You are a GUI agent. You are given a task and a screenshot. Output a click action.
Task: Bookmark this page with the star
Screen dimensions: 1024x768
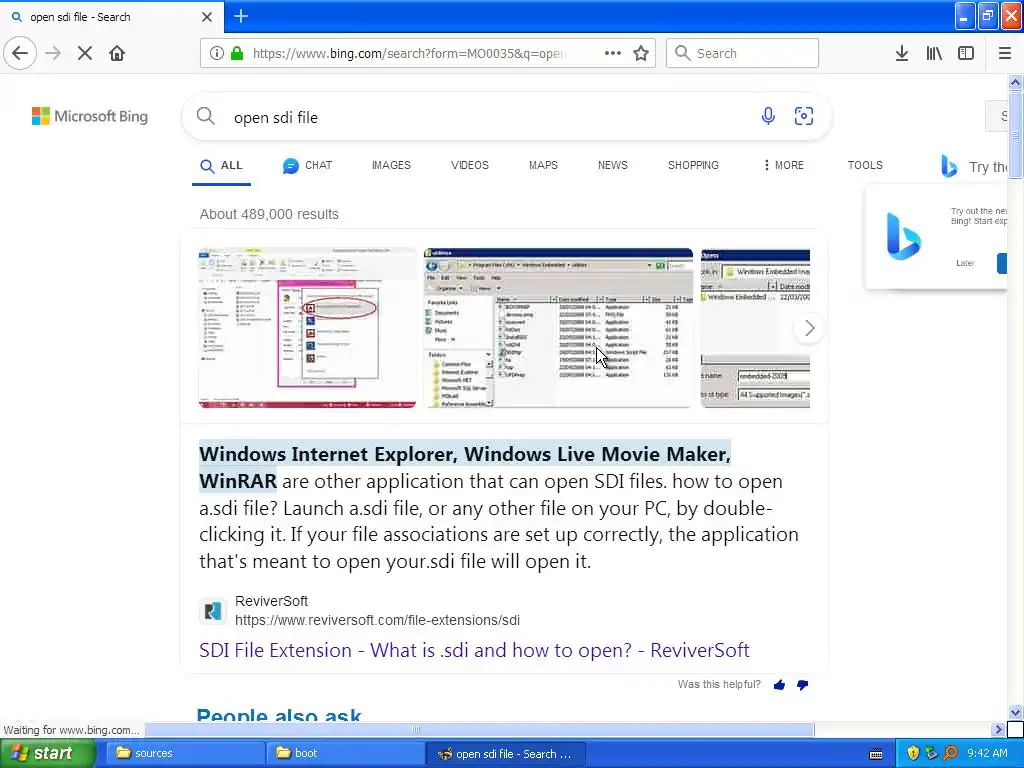click(x=641, y=54)
